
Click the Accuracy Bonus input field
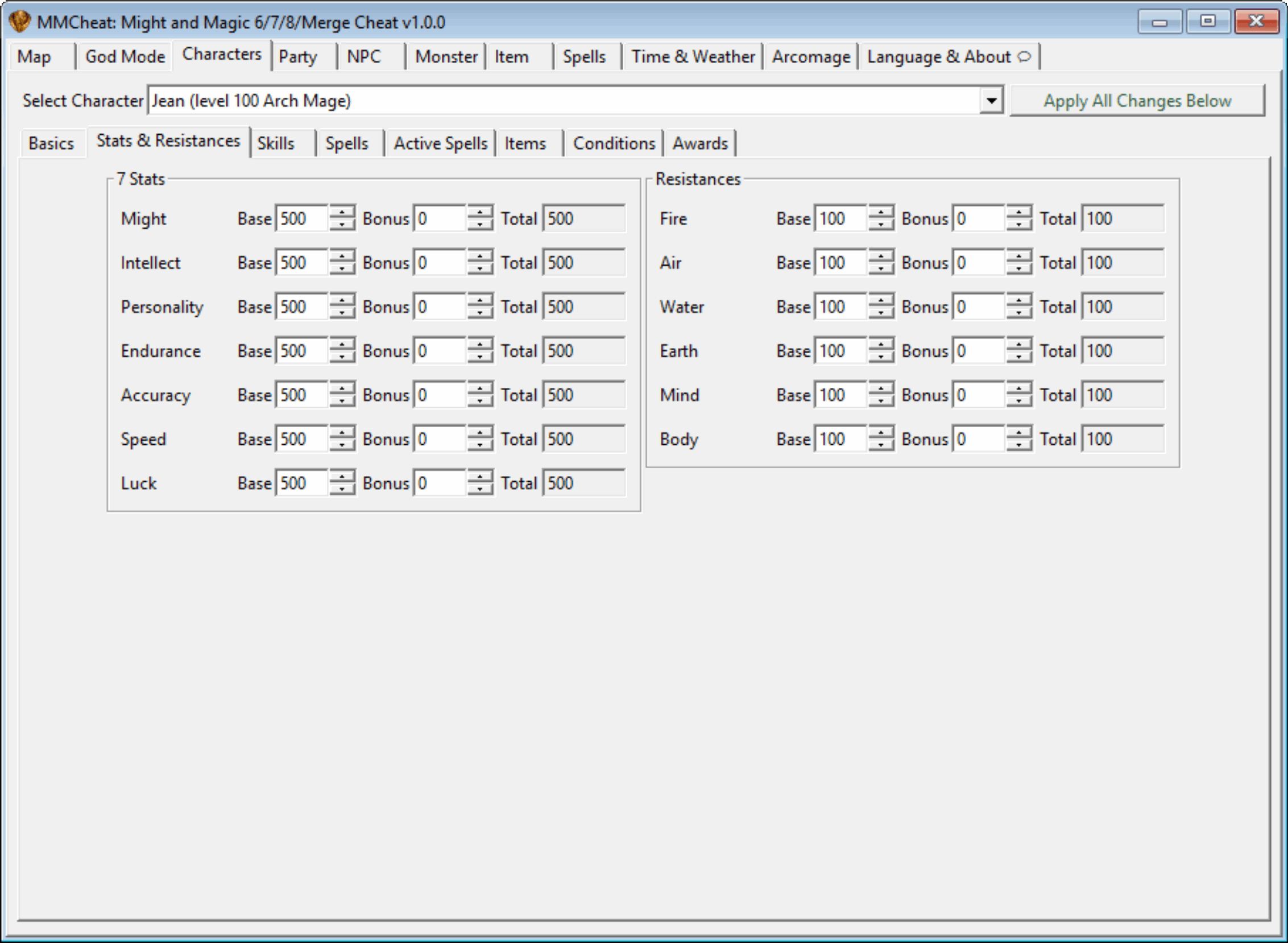(x=440, y=395)
